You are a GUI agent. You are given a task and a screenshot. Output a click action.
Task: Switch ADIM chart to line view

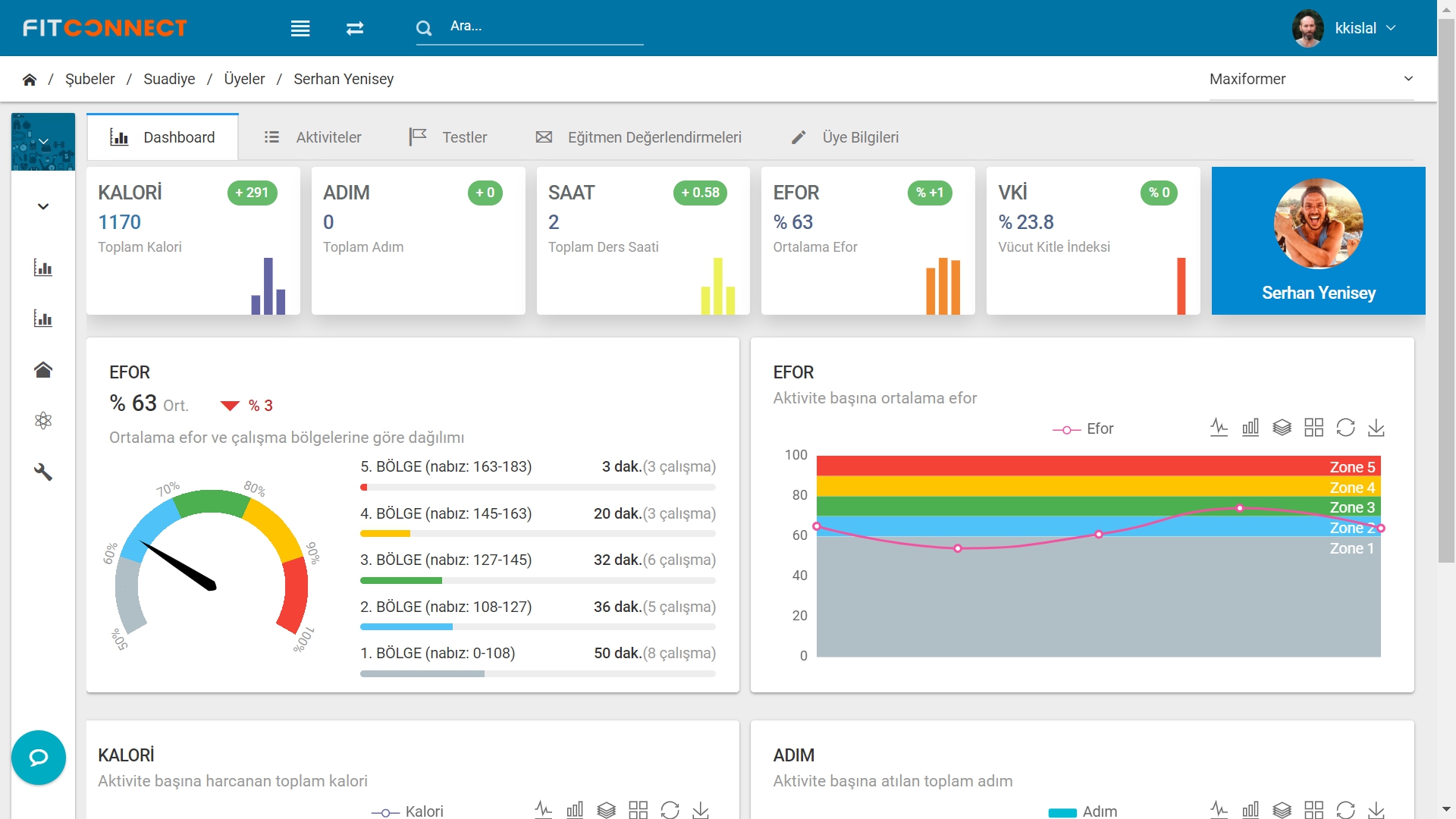[x=1219, y=810]
